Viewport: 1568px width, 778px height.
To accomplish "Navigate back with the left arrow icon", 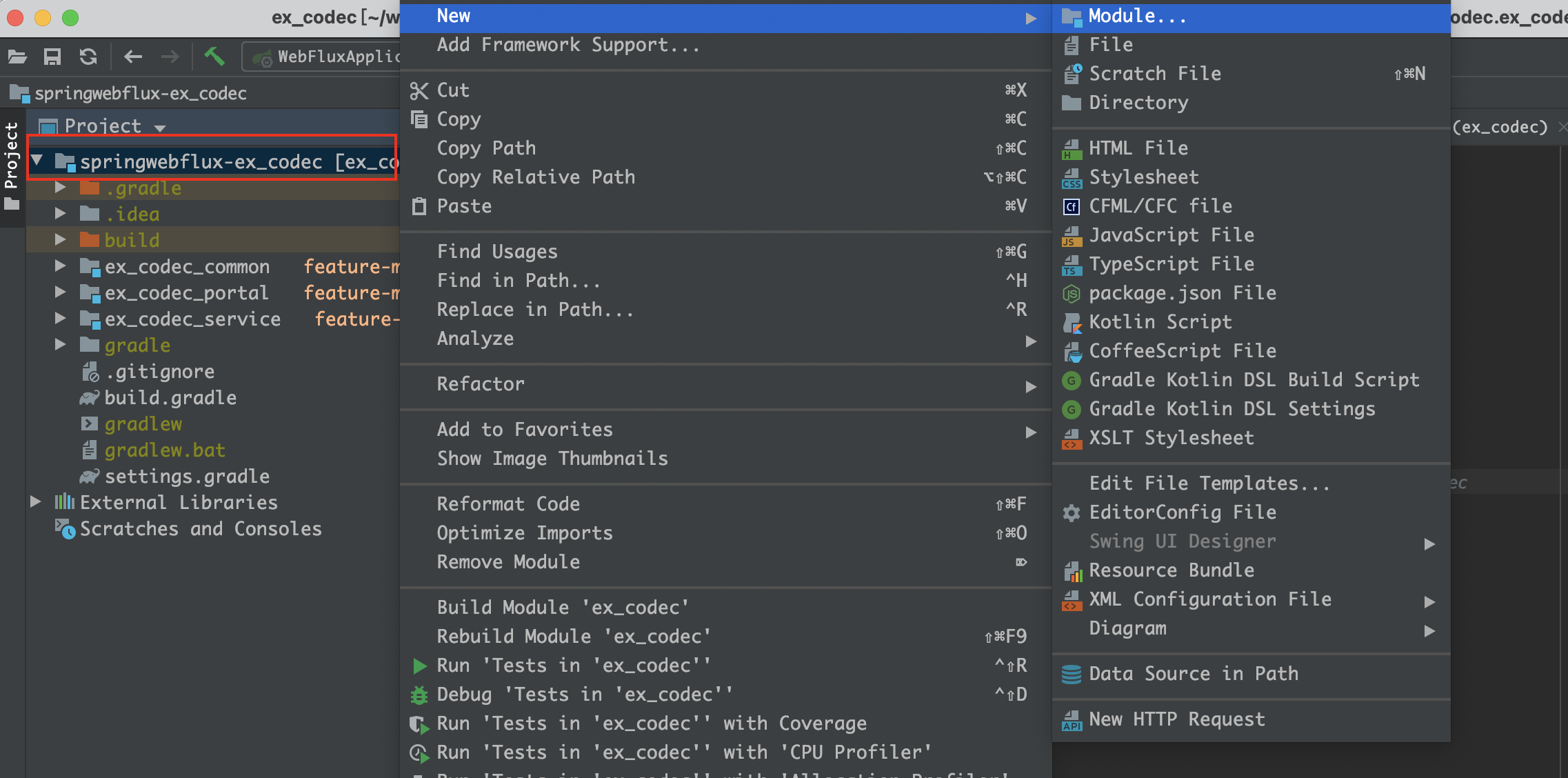I will pos(133,57).
